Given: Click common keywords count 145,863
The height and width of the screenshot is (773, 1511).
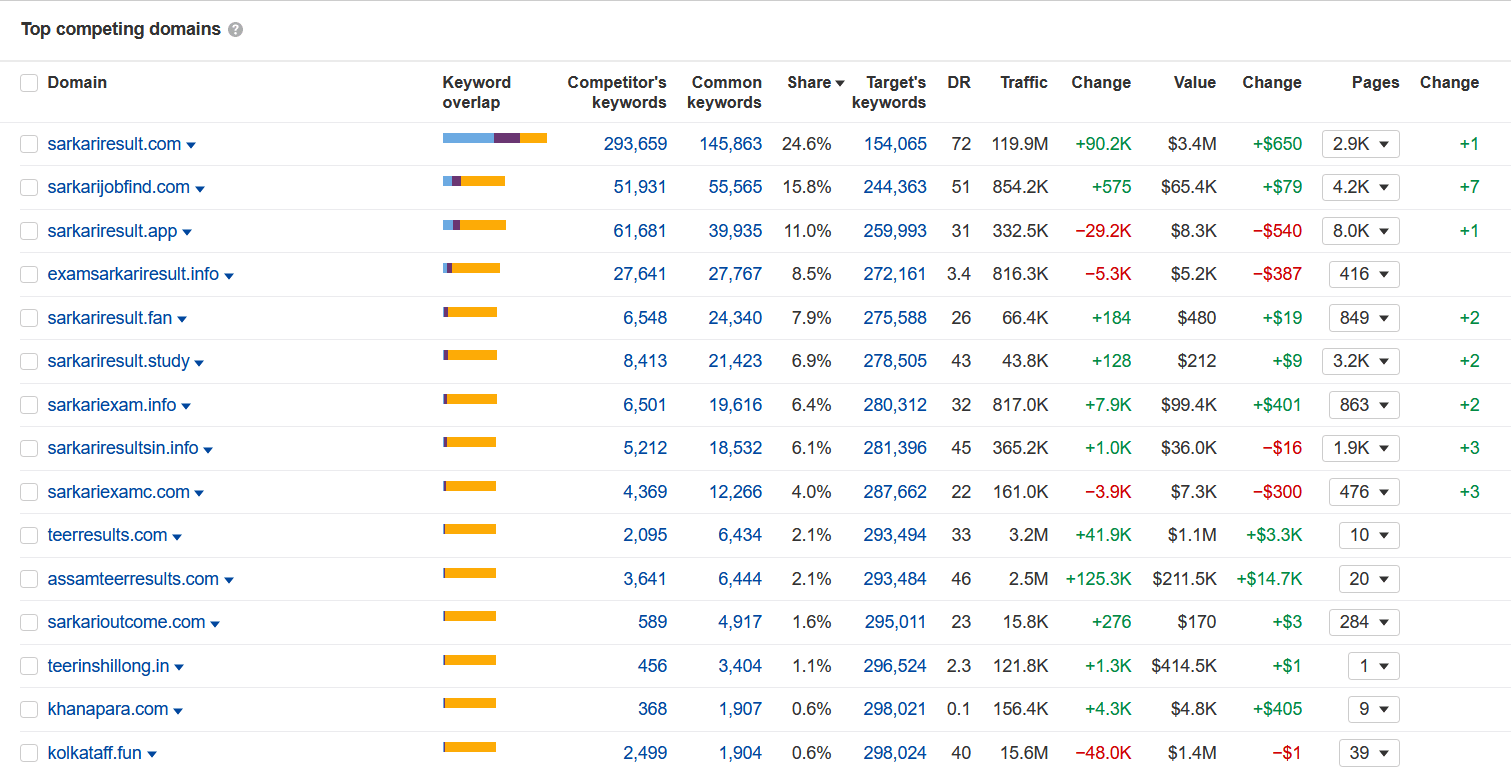Looking at the screenshot, I should [x=730, y=144].
